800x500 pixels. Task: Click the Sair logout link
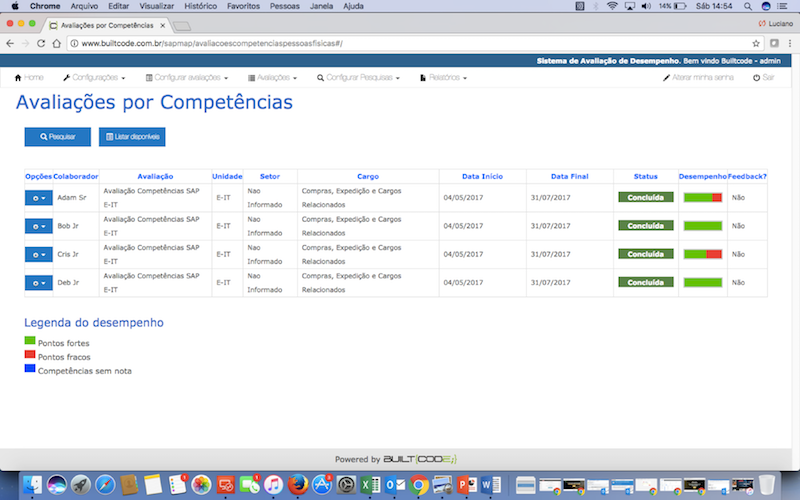click(x=764, y=78)
